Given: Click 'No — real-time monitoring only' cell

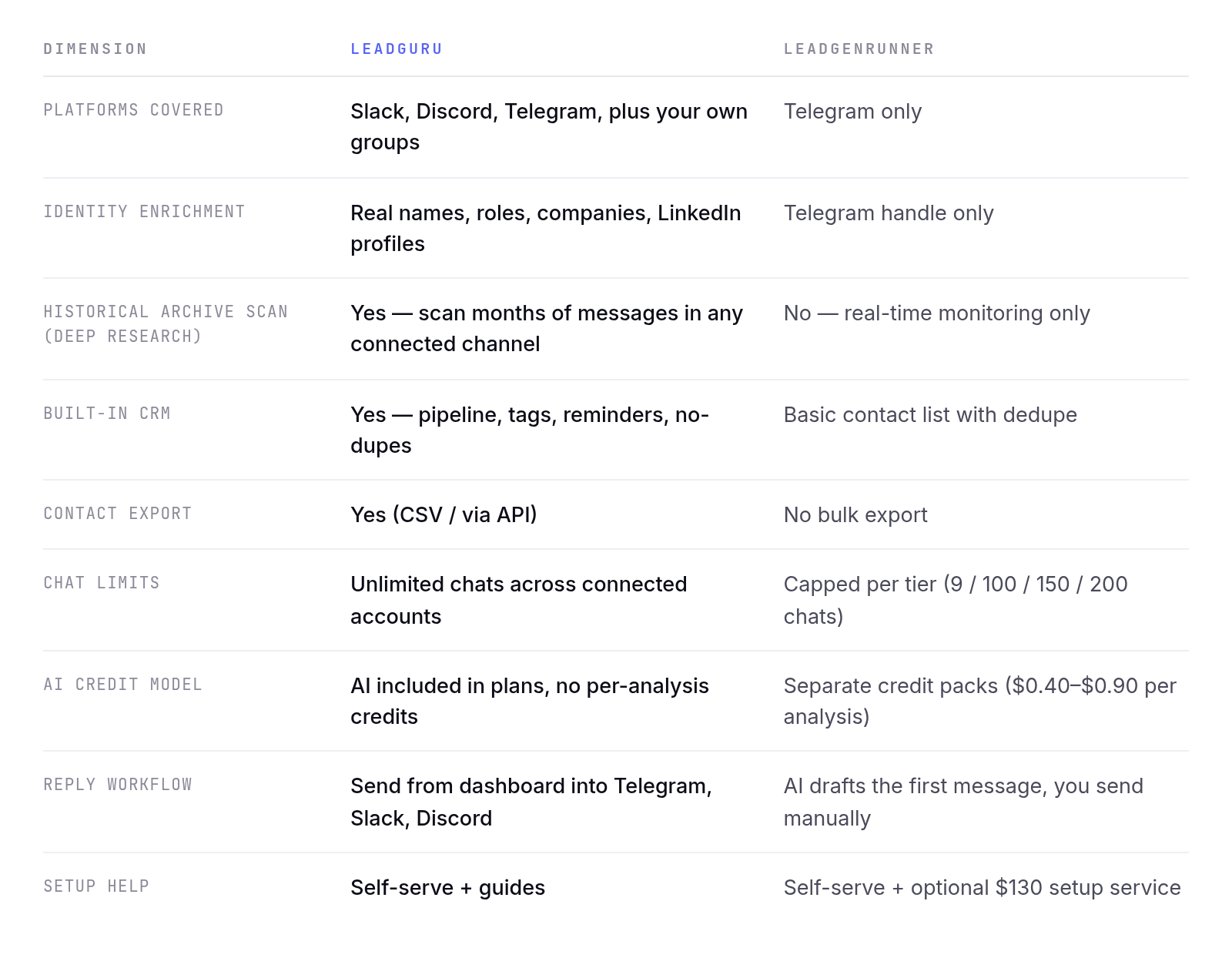Looking at the screenshot, I should (x=937, y=313).
